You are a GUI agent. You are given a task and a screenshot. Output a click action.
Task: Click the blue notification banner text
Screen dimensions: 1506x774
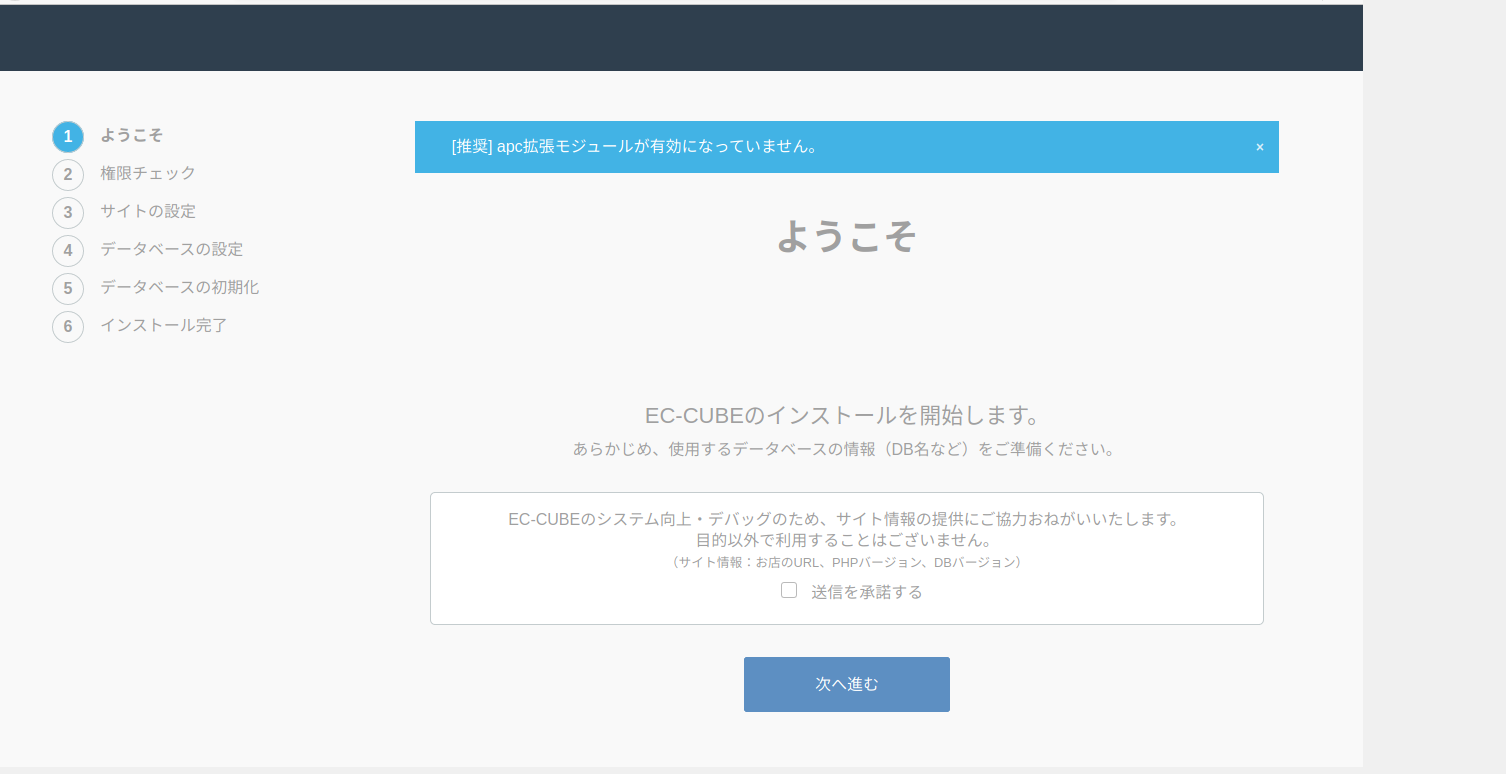(x=632, y=147)
